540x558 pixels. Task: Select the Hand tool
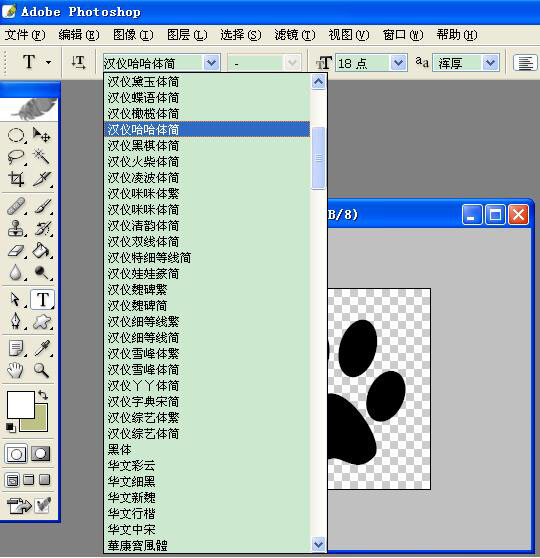click(16, 370)
